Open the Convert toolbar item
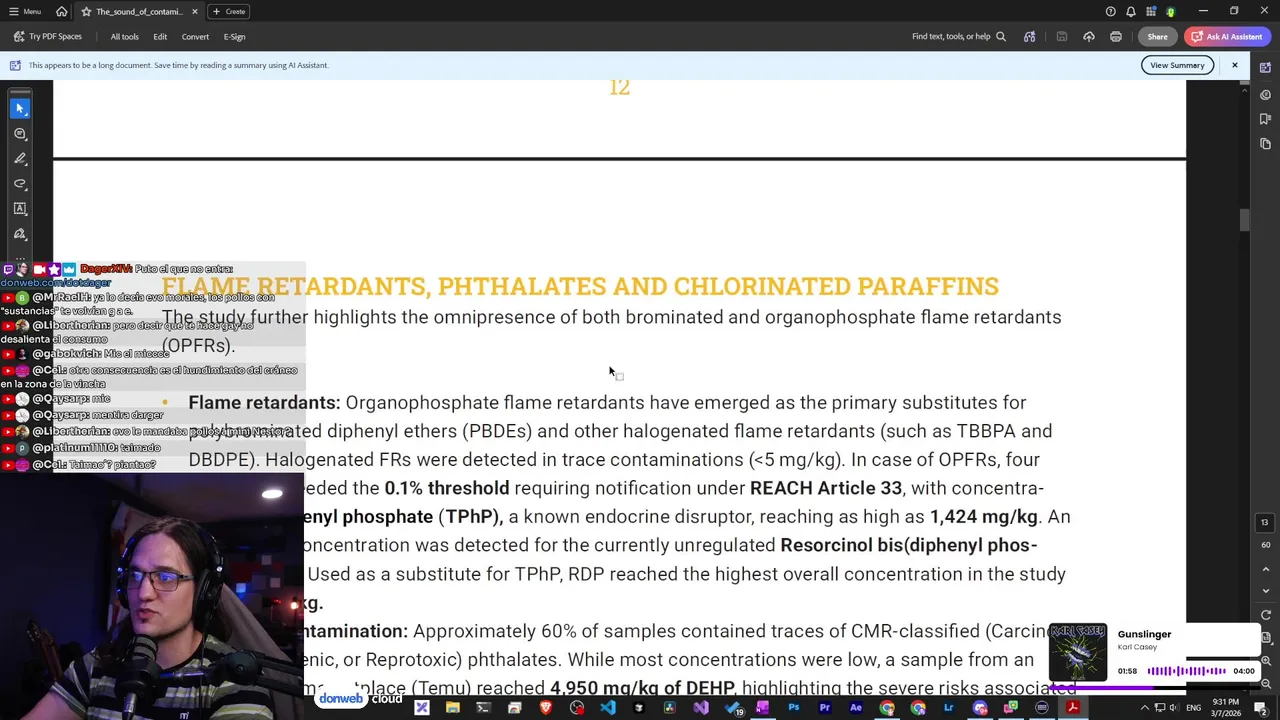The height and width of the screenshot is (720, 1280). [x=195, y=37]
